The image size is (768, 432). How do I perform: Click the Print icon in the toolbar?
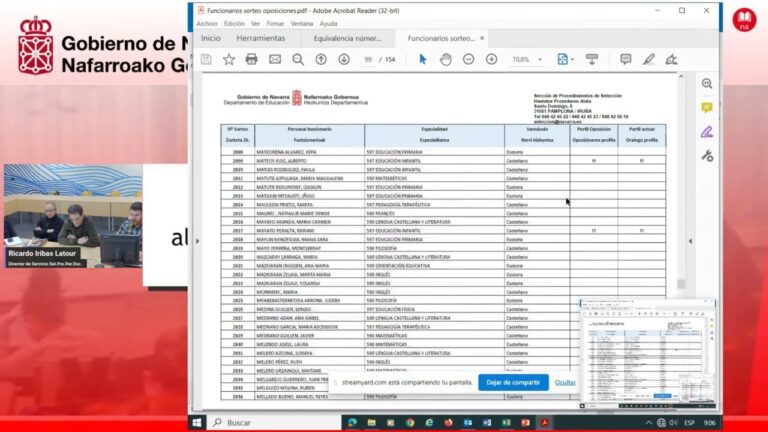pyautogui.click(x=251, y=59)
